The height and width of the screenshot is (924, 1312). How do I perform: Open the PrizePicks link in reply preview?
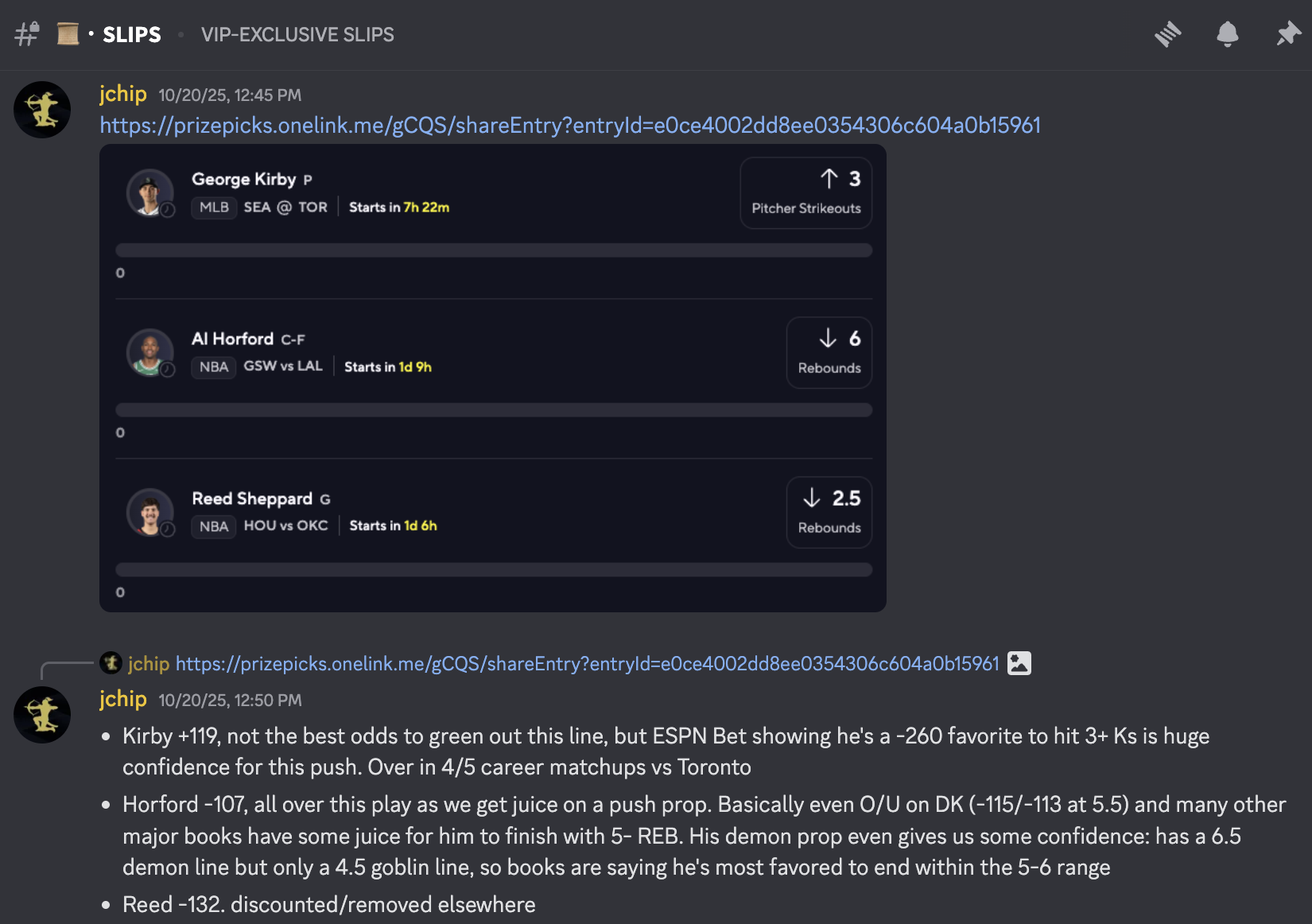587,664
